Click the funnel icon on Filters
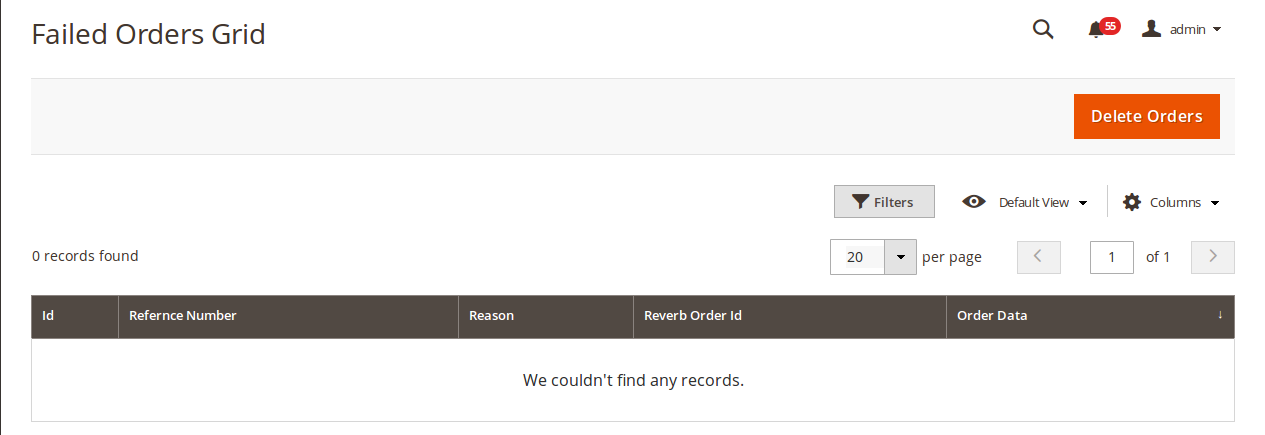This screenshot has width=1265, height=435. [860, 202]
